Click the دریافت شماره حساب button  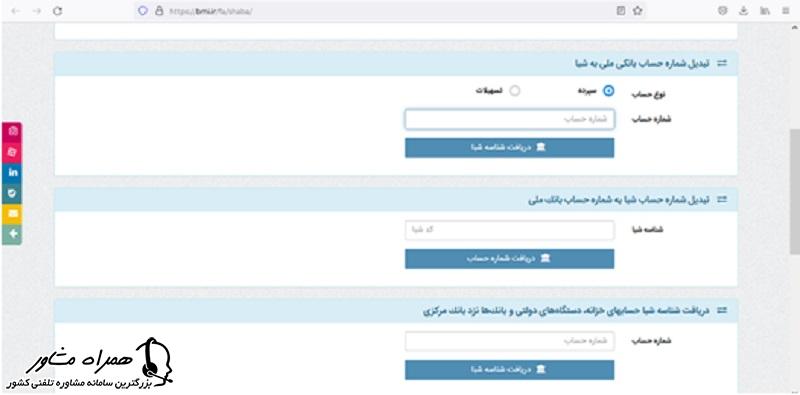(x=510, y=259)
